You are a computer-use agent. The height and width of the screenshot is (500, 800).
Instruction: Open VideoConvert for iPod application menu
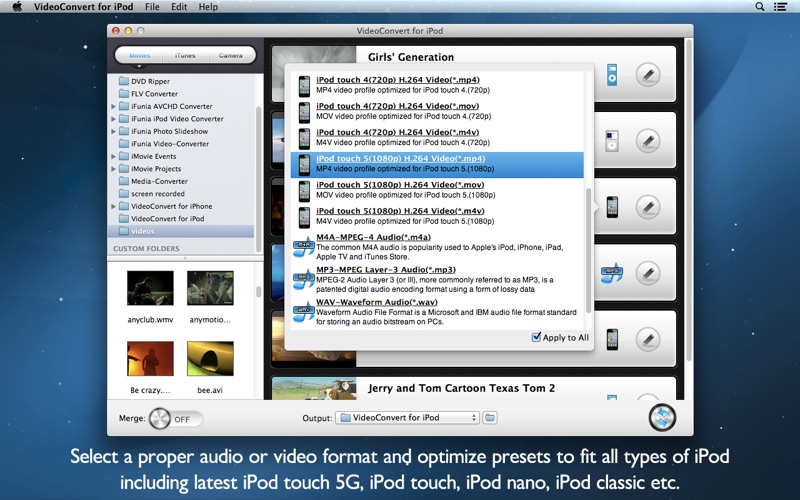click(83, 7)
